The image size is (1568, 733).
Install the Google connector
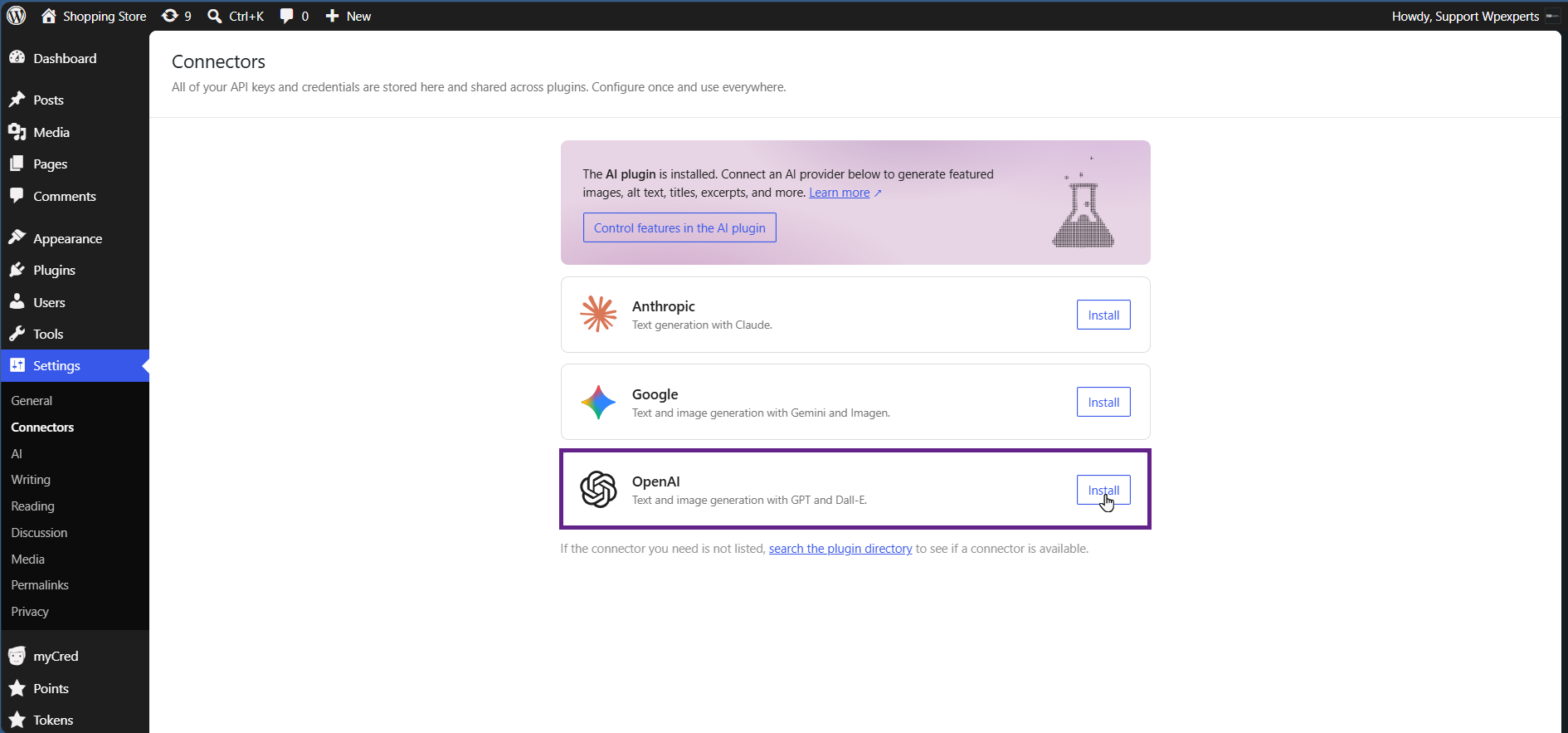click(1103, 402)
